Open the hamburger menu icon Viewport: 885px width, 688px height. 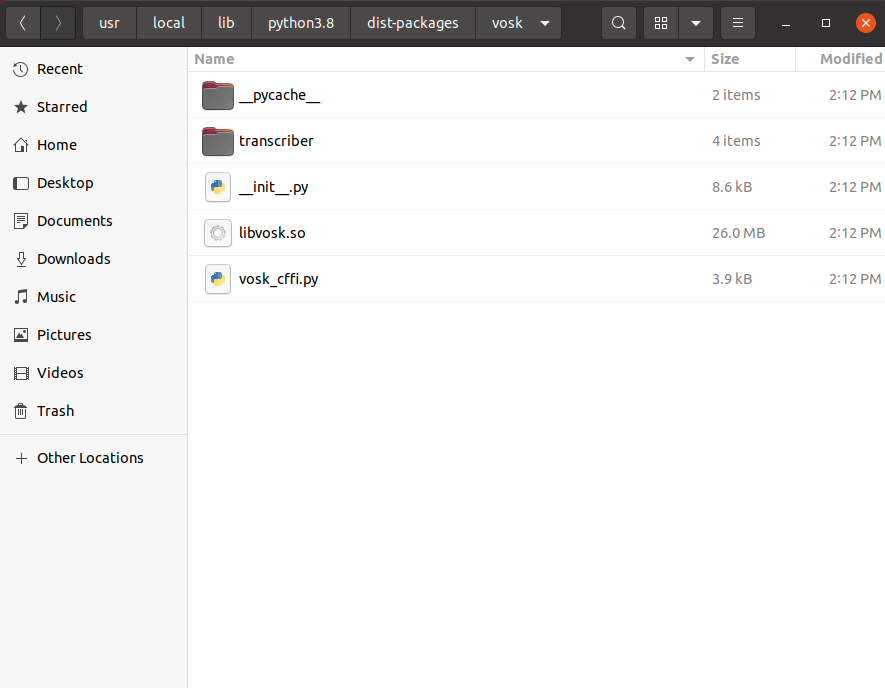[x=737, y=22]
